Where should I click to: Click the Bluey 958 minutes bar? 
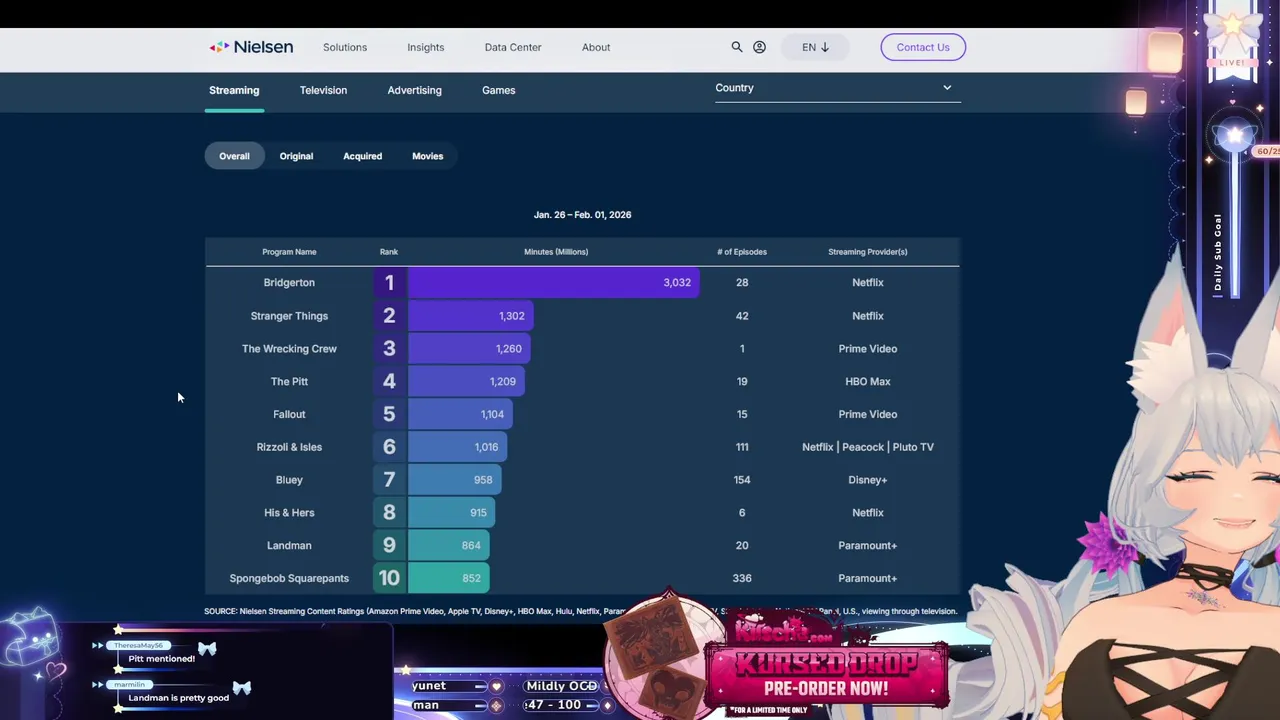click(x=453, y=480)
